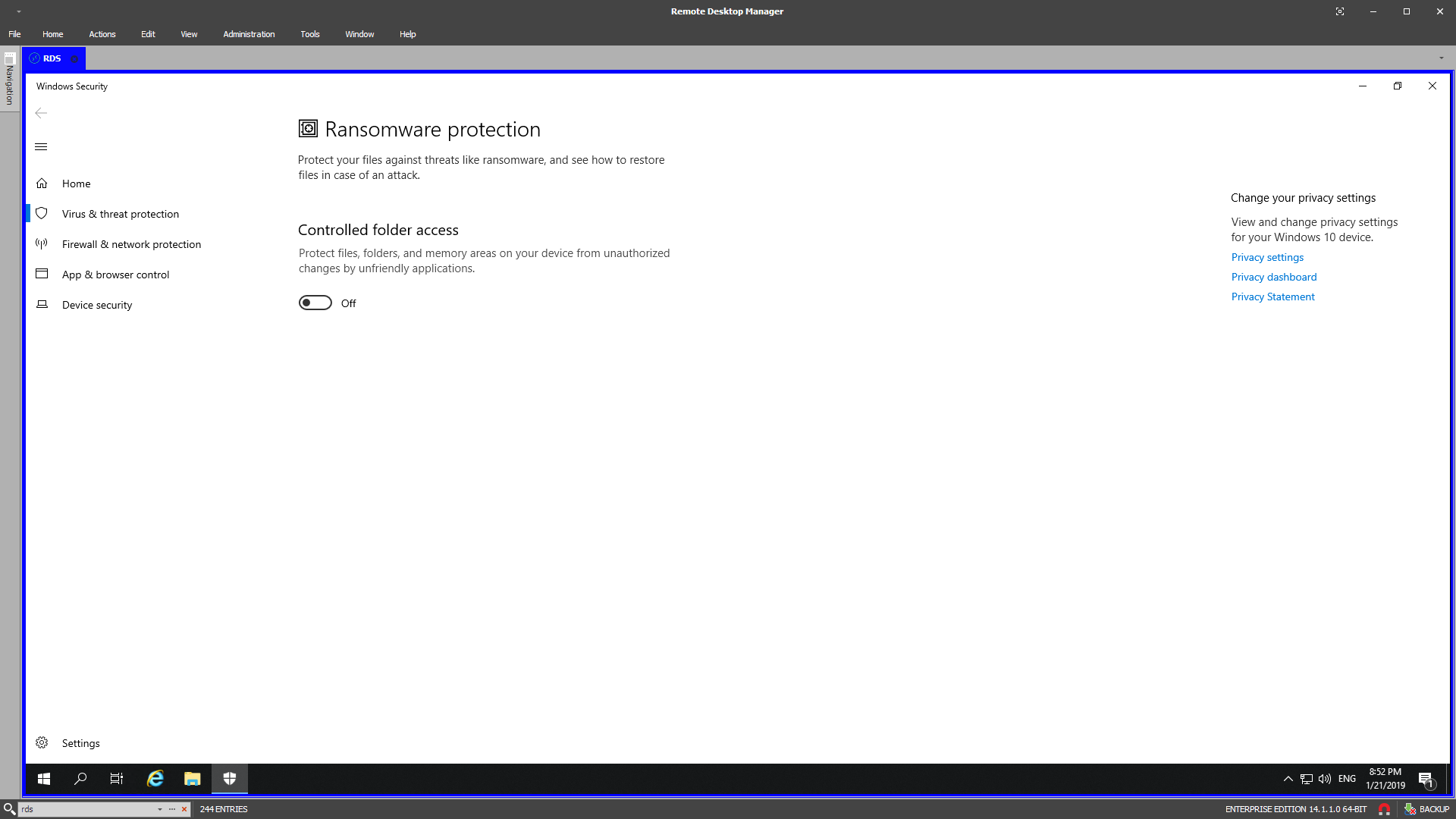Open the Privacy Statement link
The width and height of the screenshot is (1456, 819).
click(1272, 297)
